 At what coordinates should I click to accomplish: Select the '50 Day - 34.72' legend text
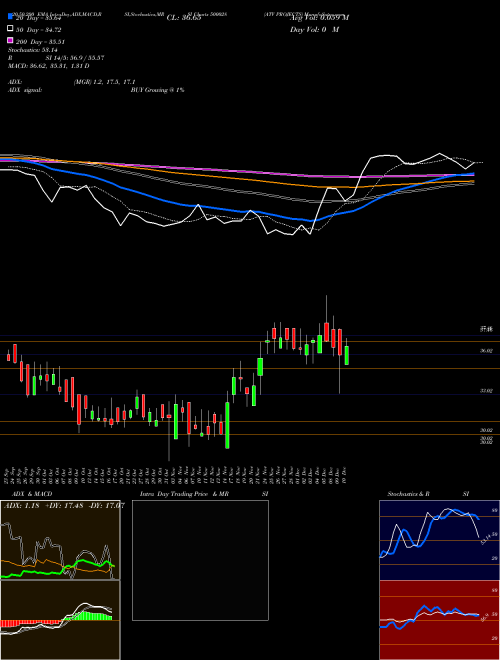click(39, 30)
